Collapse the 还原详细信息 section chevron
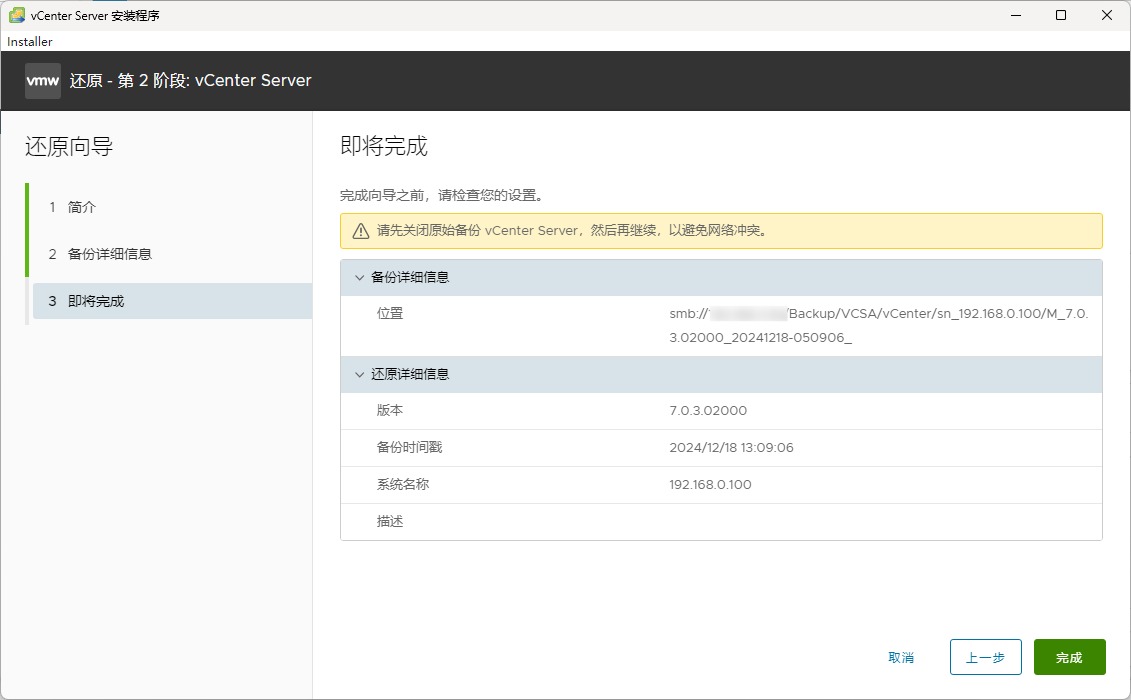The image size is (1131, 700). tap(359, 375)
